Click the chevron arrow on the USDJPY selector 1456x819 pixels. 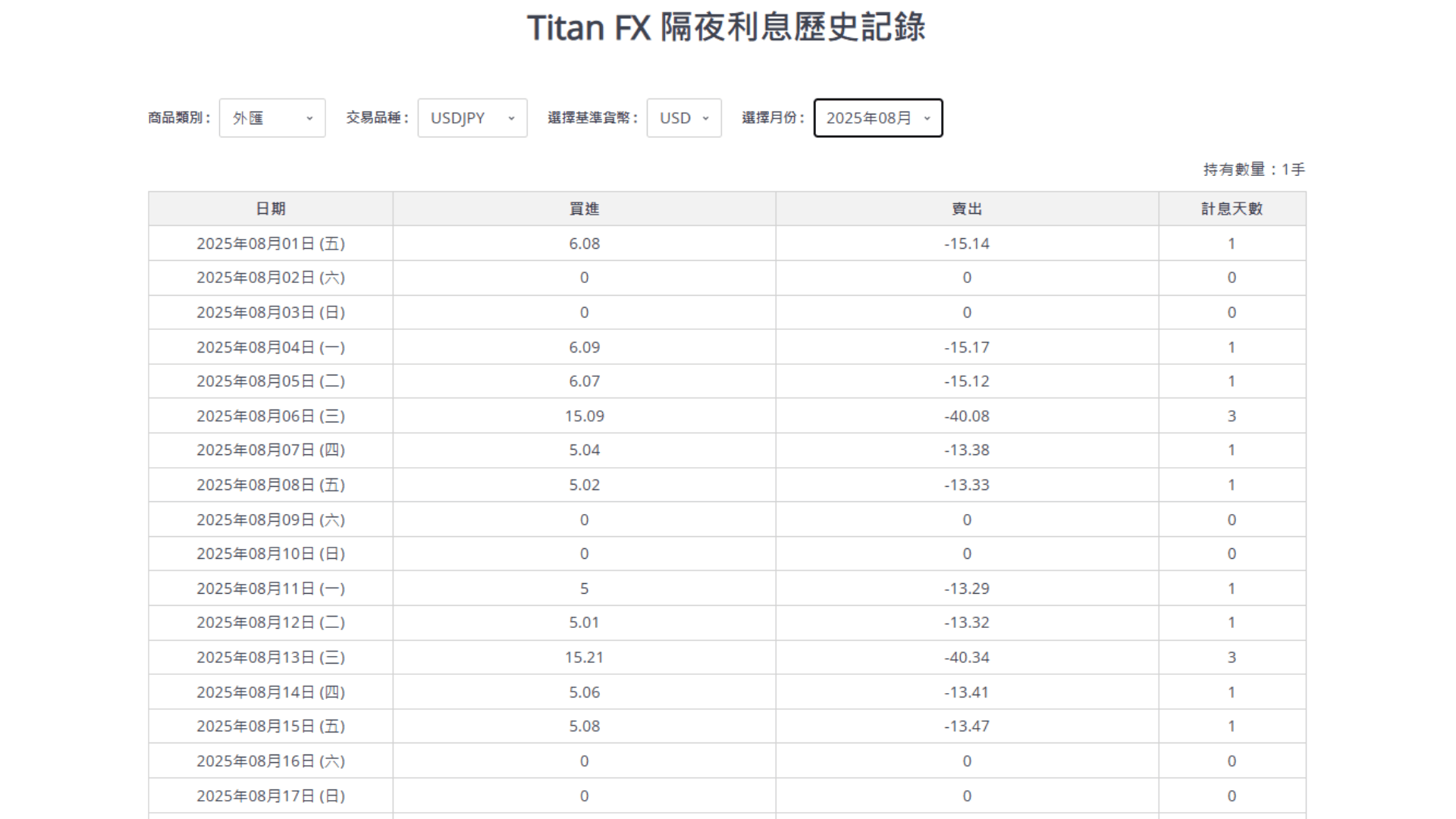pos(510,118)
